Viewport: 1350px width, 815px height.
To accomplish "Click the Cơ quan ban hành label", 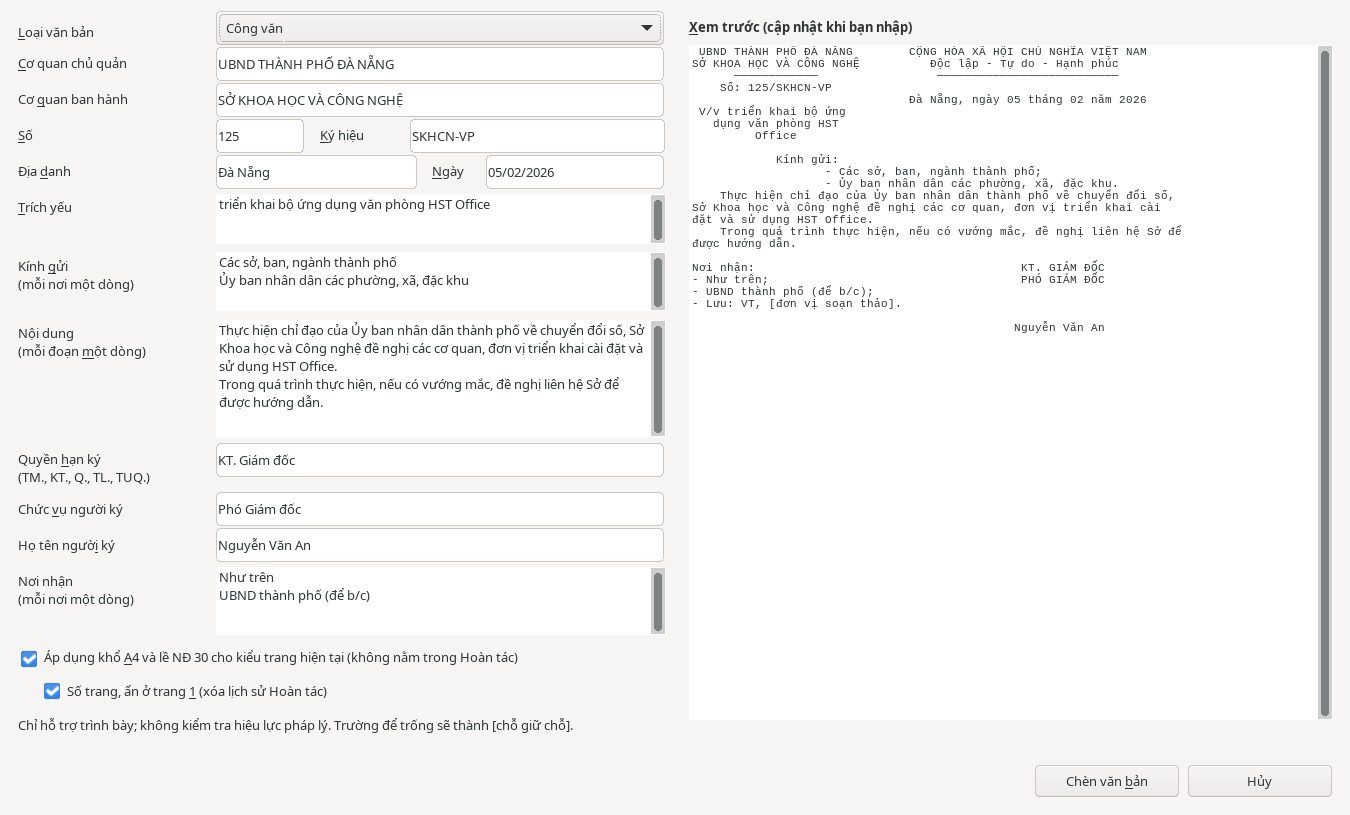I will pyautogui.click(x=73, y=100).
